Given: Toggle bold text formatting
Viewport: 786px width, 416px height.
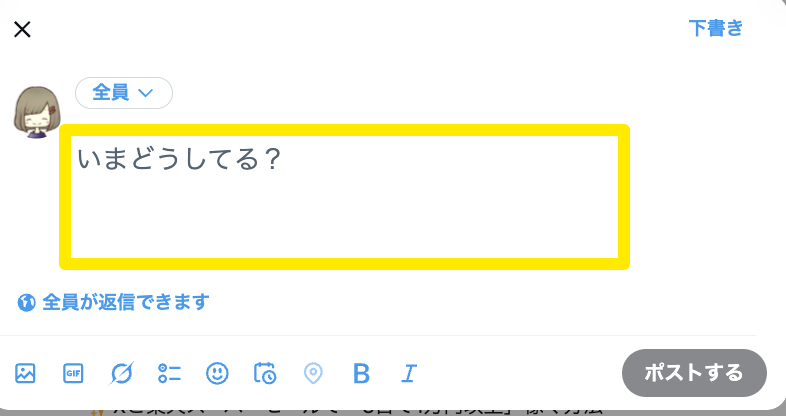Looking at the screenshot, I should coord(362,373).
